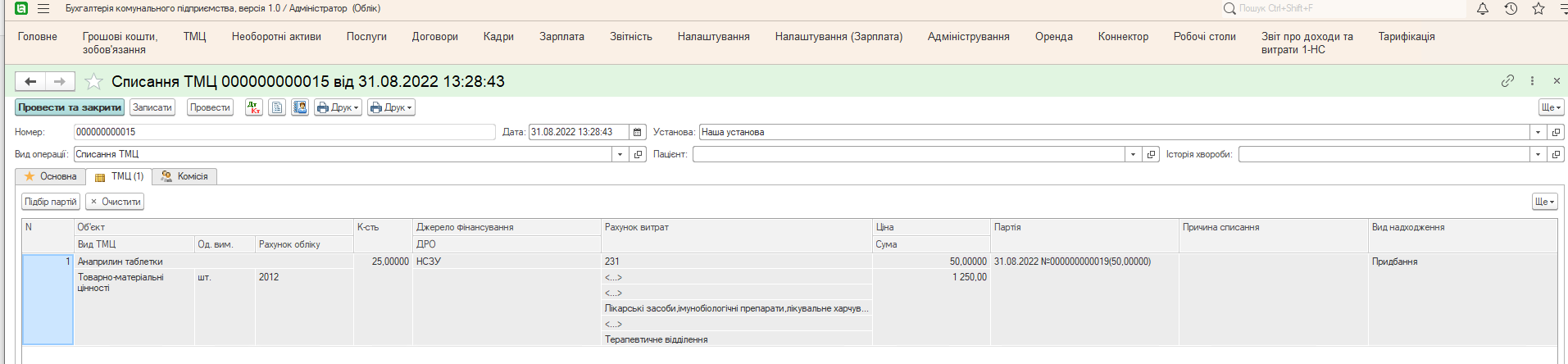Go back with left arrow
The width and height of the screenshot is (1568, 364).
30,81
